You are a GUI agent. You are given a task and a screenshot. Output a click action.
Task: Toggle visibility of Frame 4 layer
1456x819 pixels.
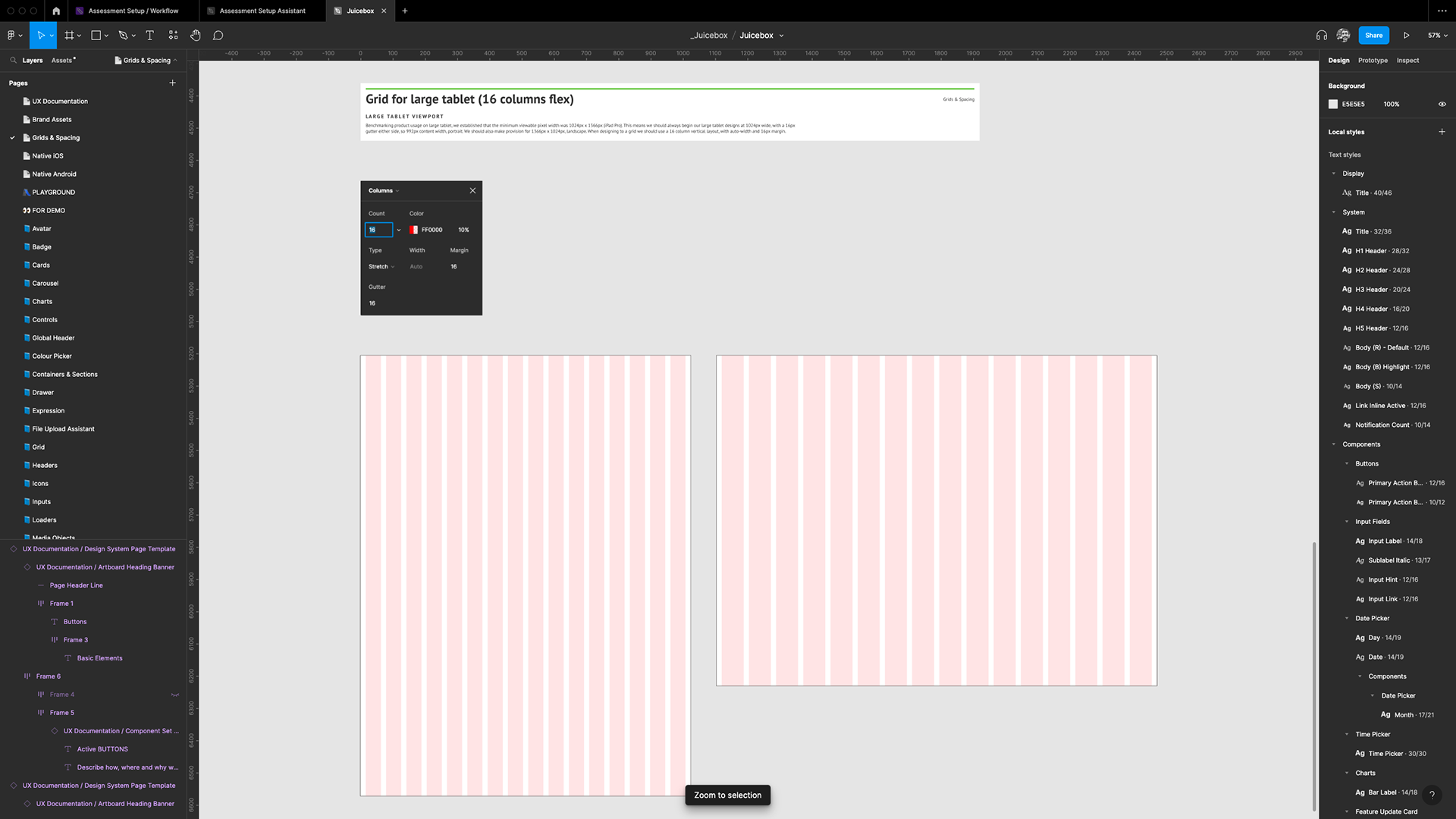(175, 695)
